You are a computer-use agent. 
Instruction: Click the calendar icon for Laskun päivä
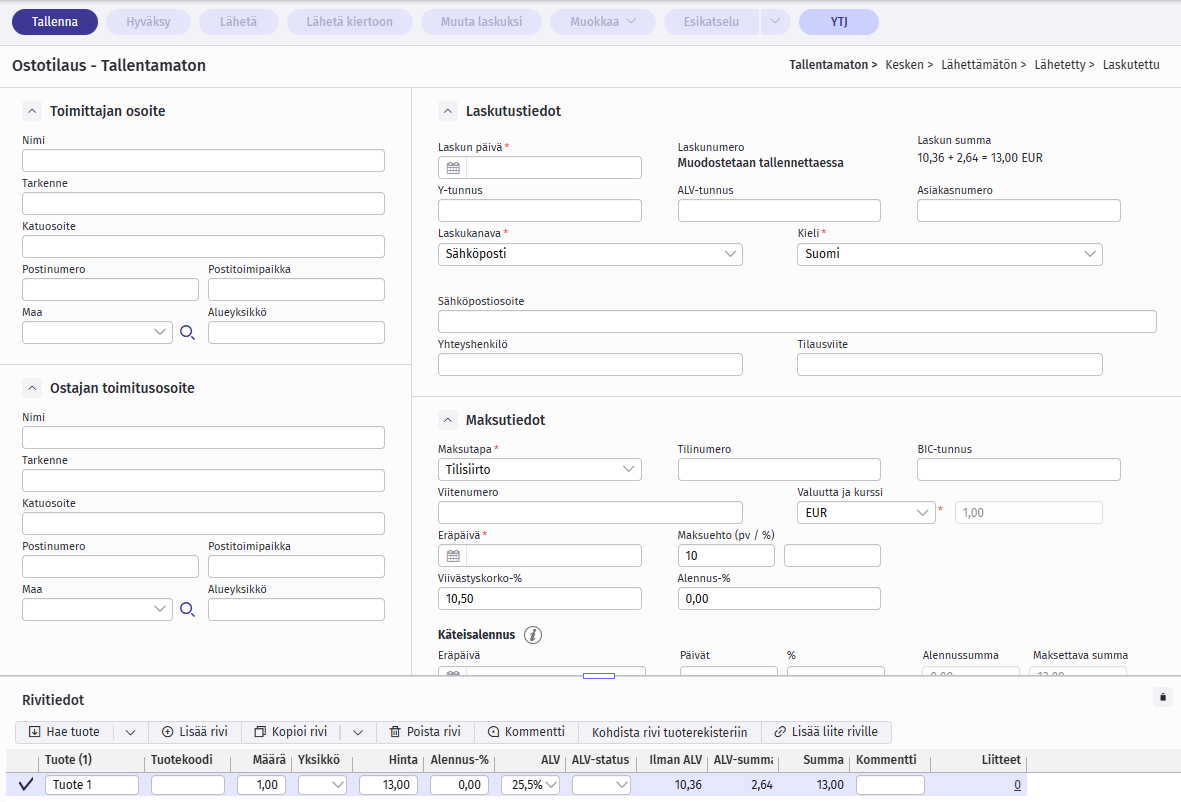pos(453,168)
